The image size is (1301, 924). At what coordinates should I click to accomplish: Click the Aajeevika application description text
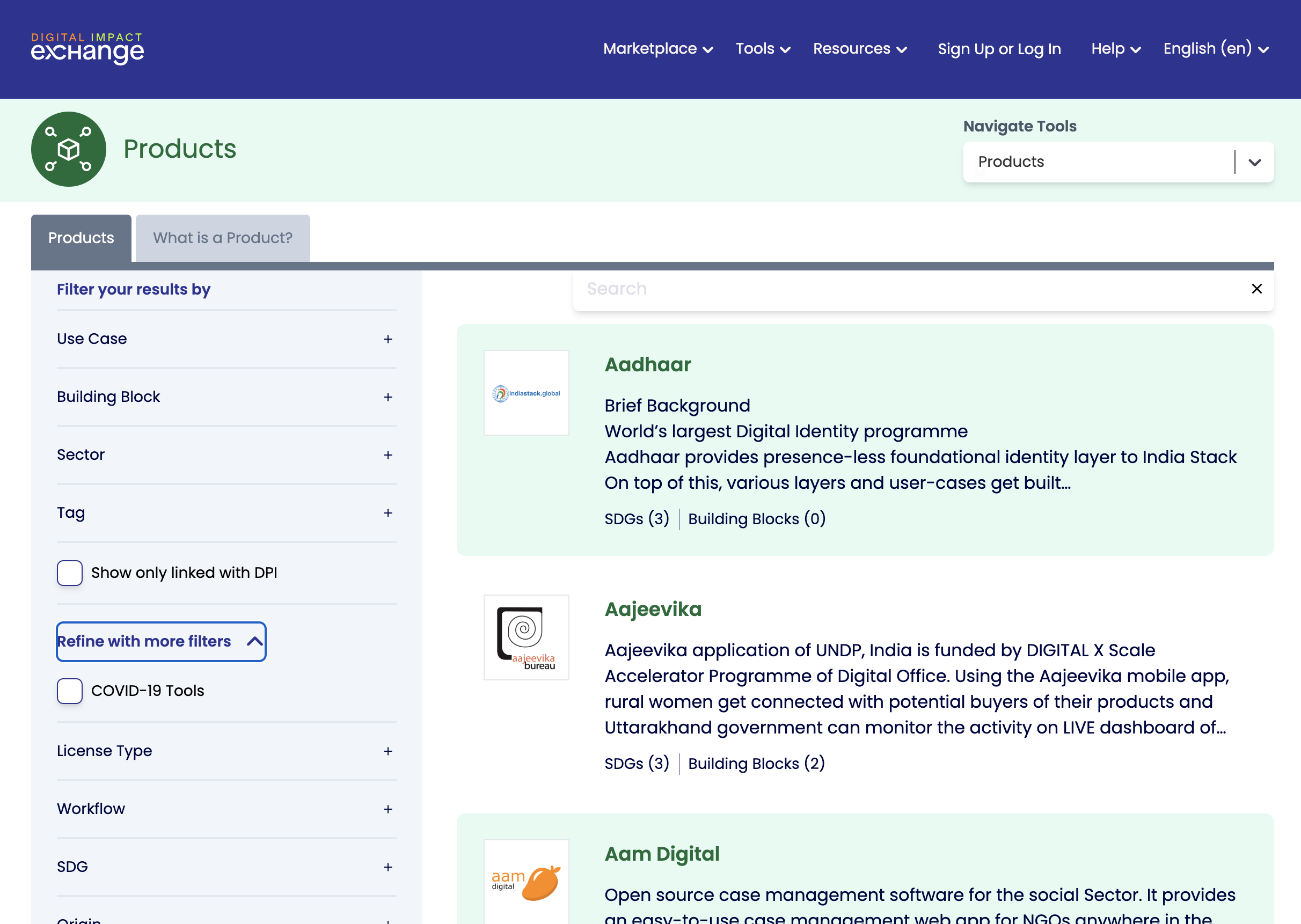click(917, 689)
